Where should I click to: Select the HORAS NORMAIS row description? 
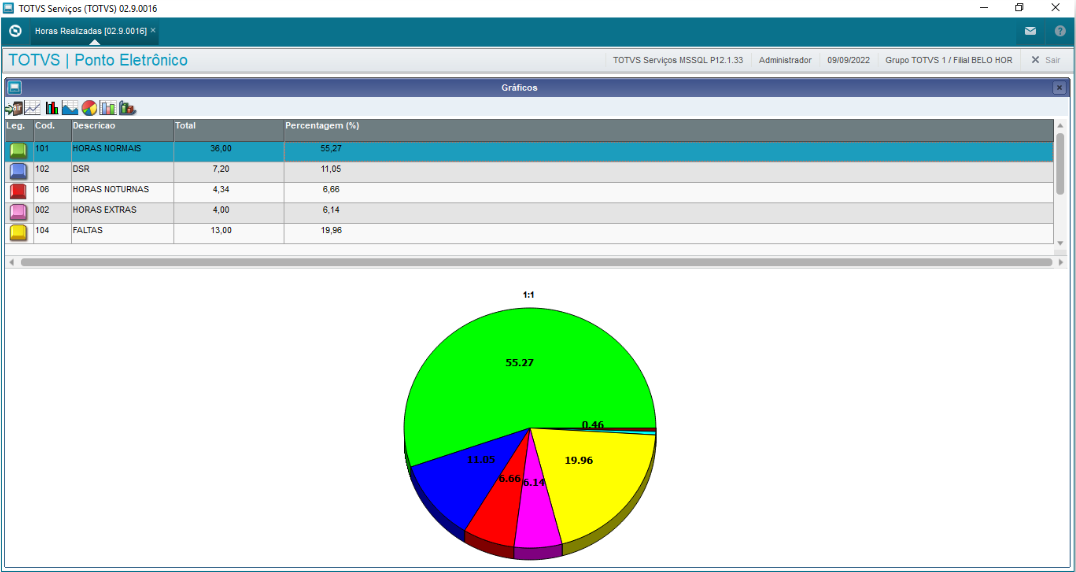[106, 148]
